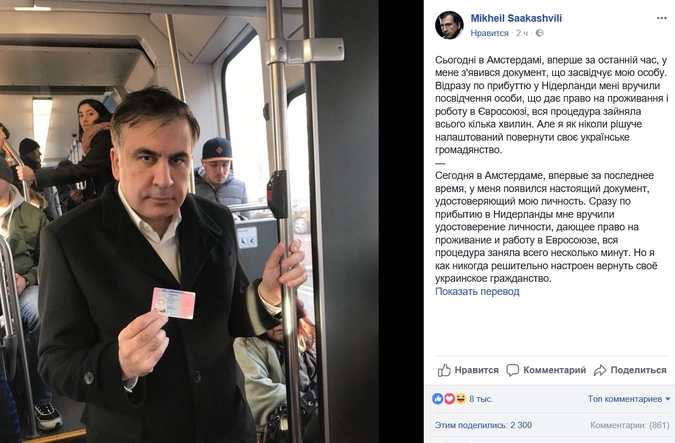Open the Этим поделились: 2 300 shares link

coord(483,425)
